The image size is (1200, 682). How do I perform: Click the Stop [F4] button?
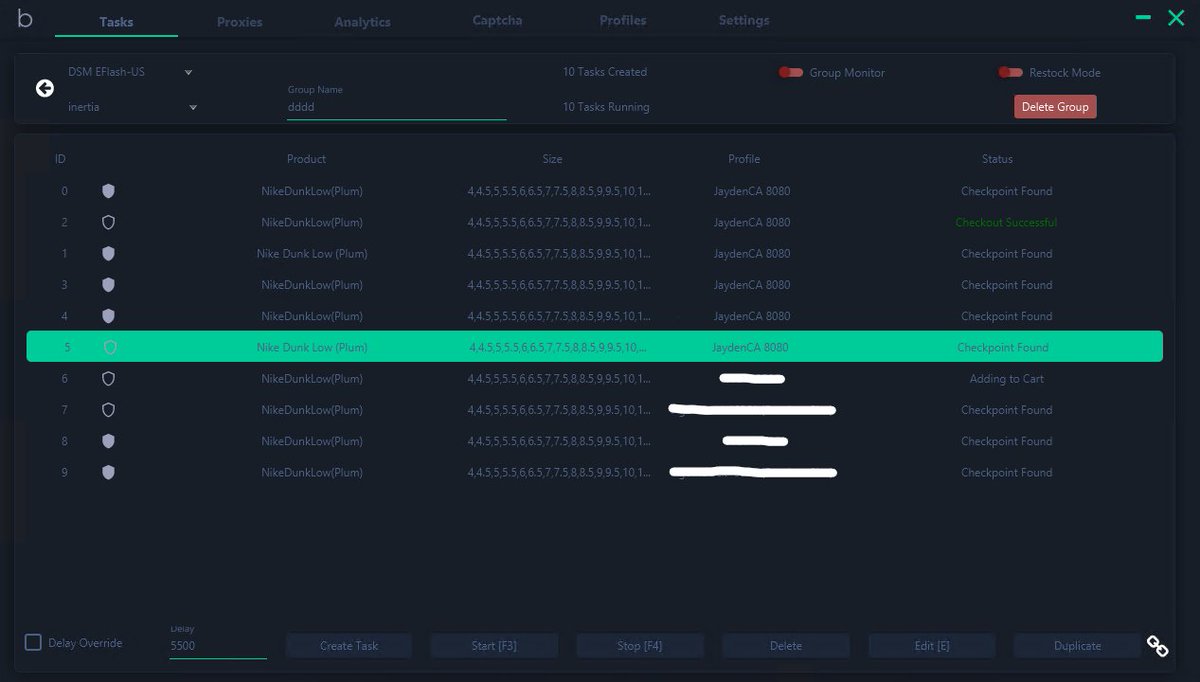pos(640,646)
